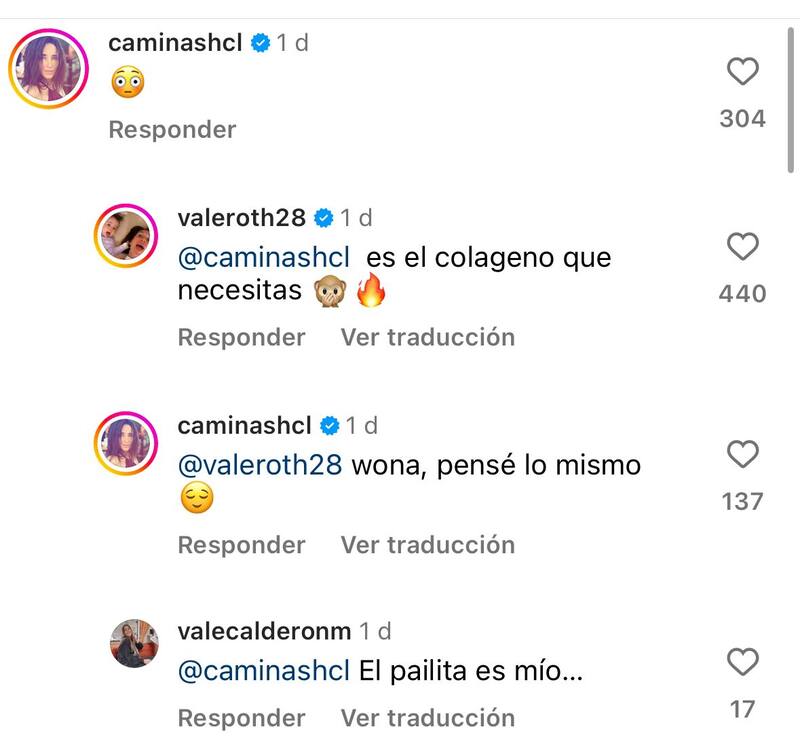Like valeroth28's colageno comment
The image size is (800, 744).
[742, 246]
